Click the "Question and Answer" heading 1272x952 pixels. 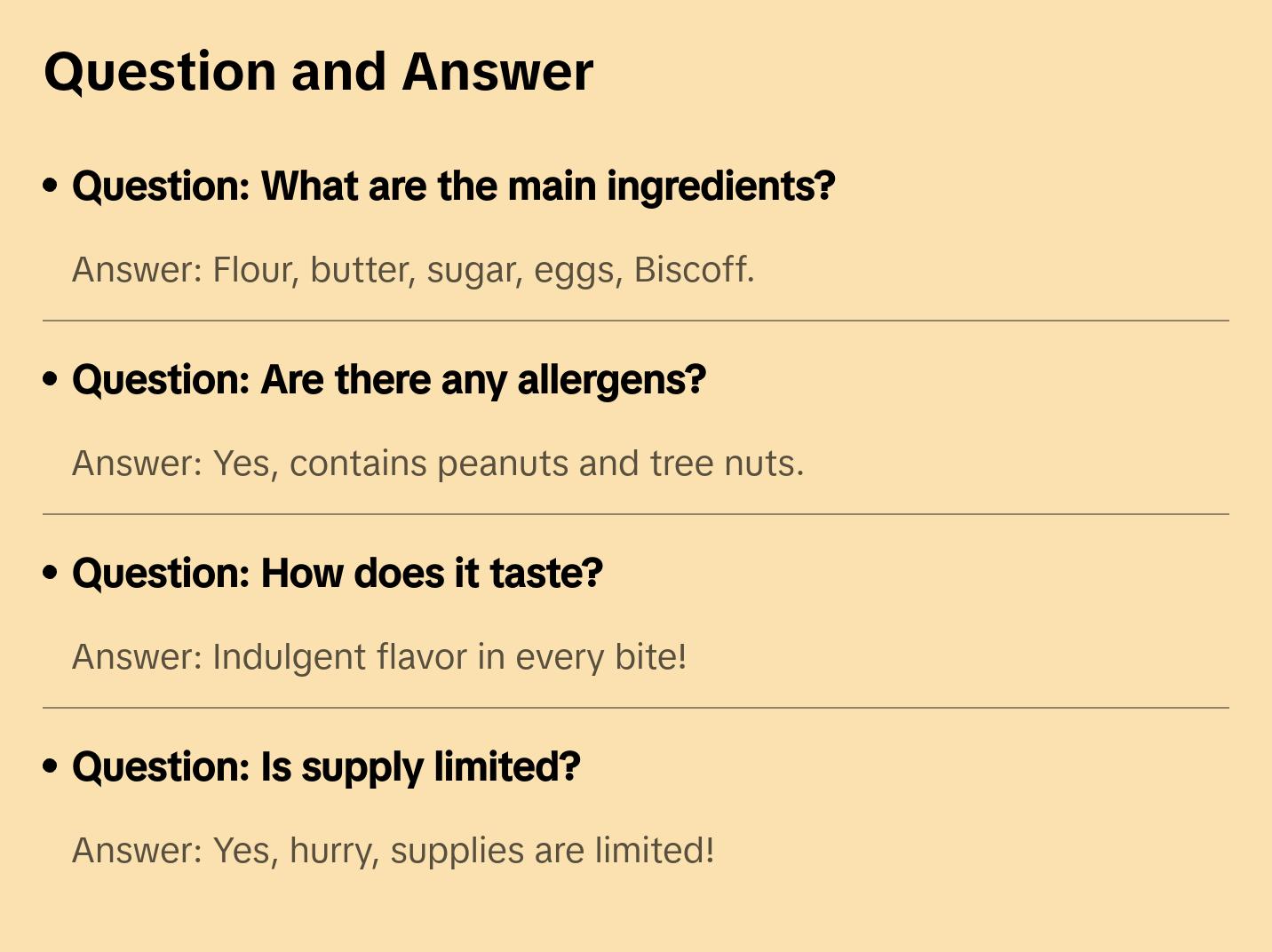tap(318, 71)
